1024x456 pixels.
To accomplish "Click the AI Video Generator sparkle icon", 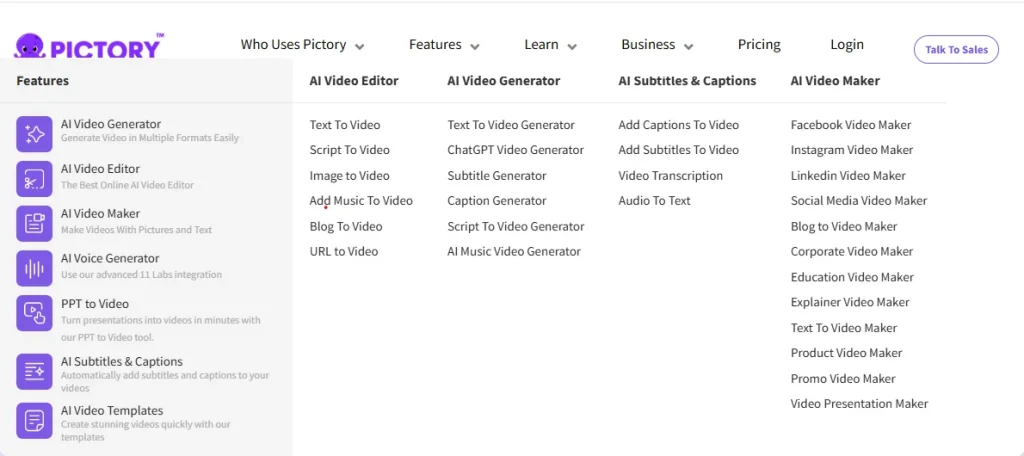I will (34, 134).
